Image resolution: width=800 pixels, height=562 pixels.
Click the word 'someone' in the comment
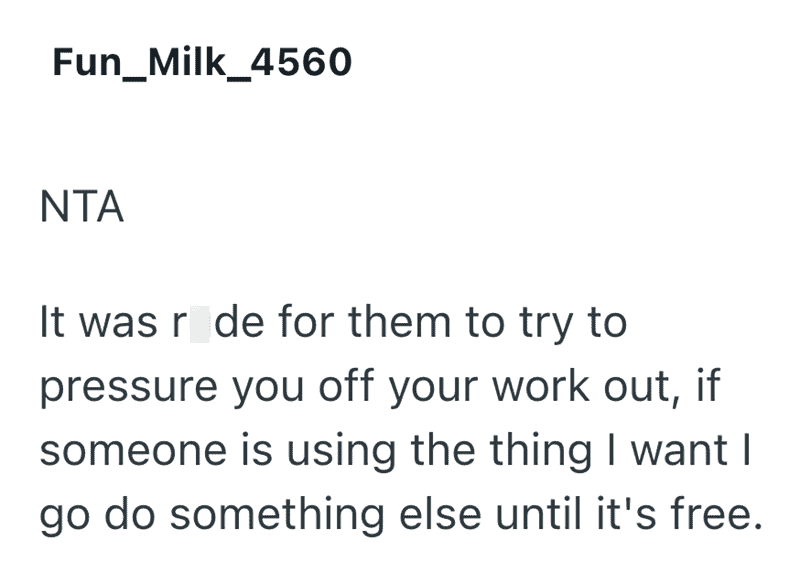pyautogui.click(x=133, y=451)
